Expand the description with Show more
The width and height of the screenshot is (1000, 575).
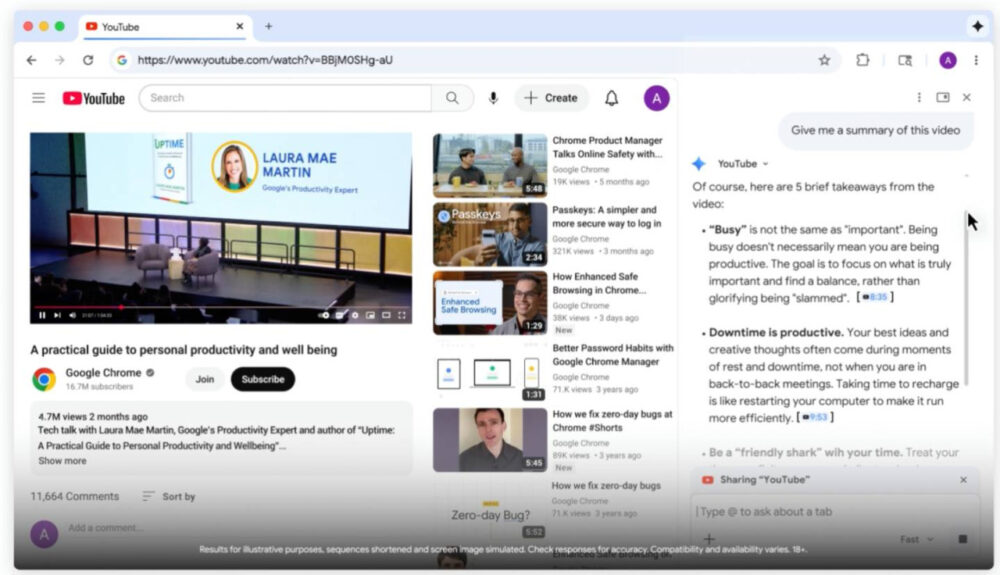click(62, 461)
